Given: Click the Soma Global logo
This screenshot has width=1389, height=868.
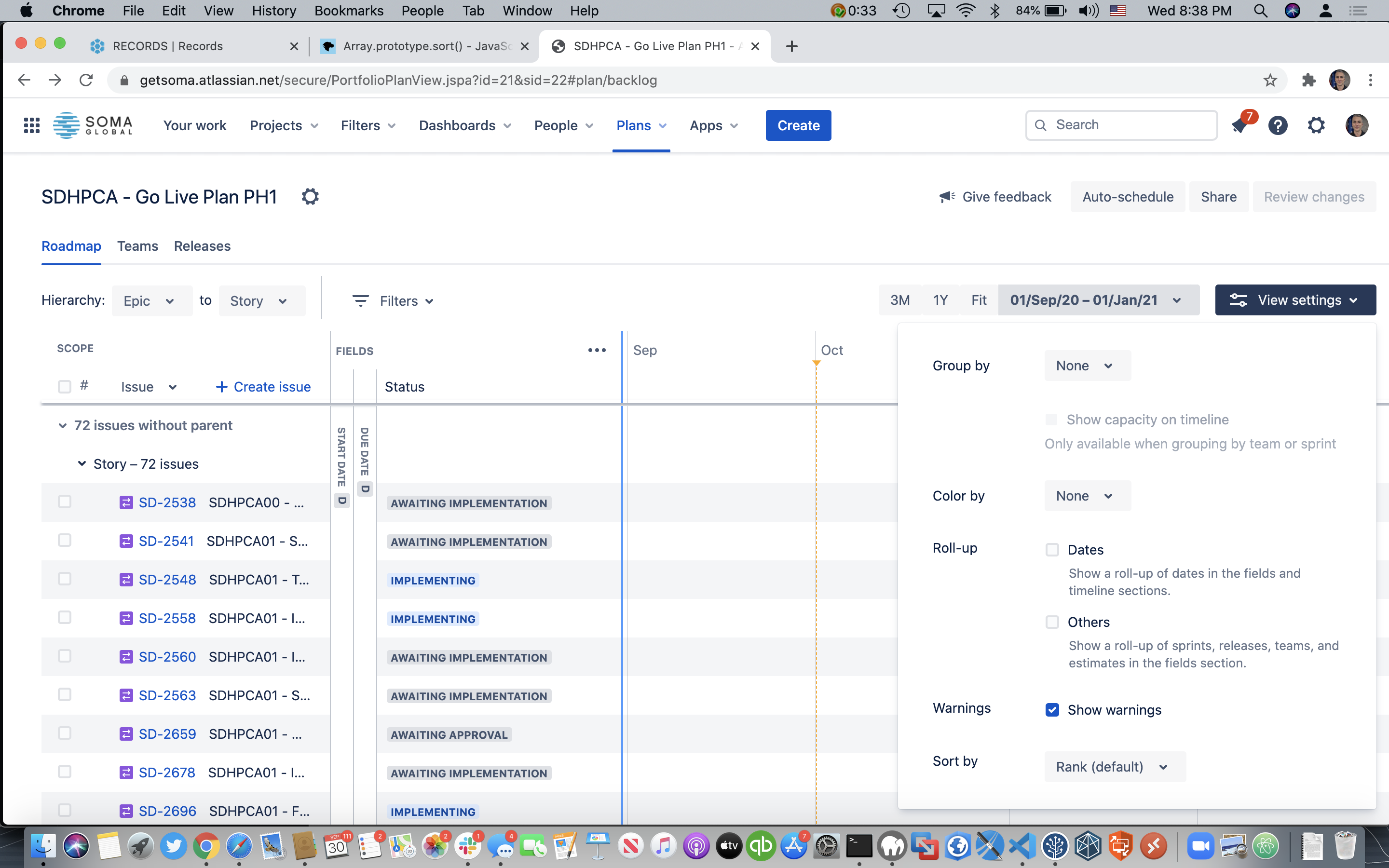Looking at the screenshot, I should pyautogui.click(x=93, y=125).
